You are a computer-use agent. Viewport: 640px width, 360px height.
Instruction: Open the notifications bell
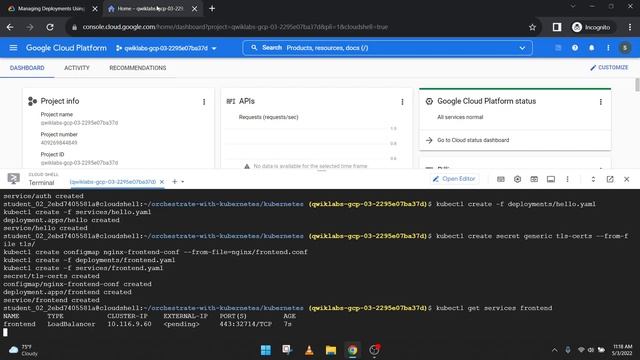591,48
